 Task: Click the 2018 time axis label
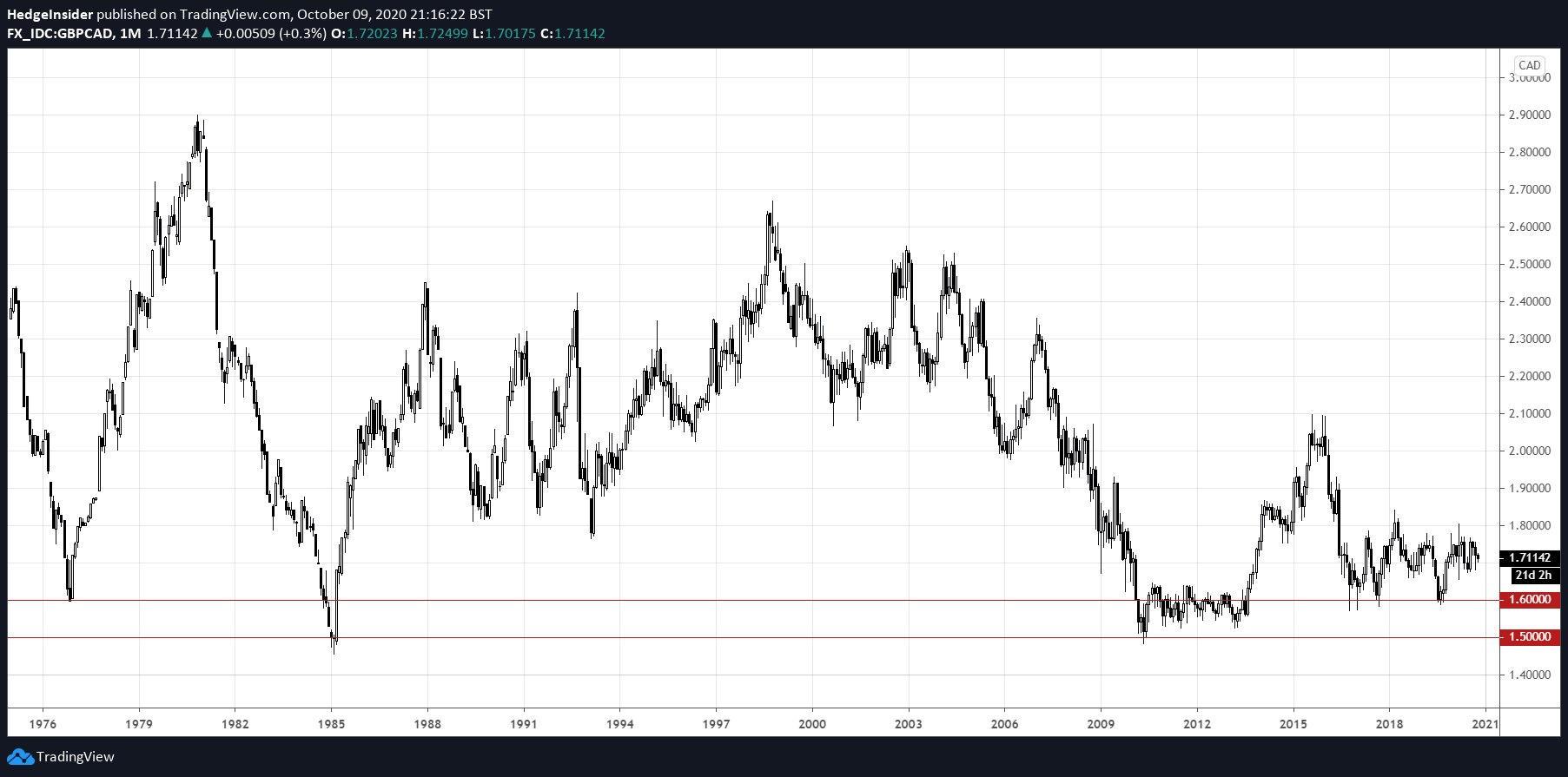[x=1389, y=724]
